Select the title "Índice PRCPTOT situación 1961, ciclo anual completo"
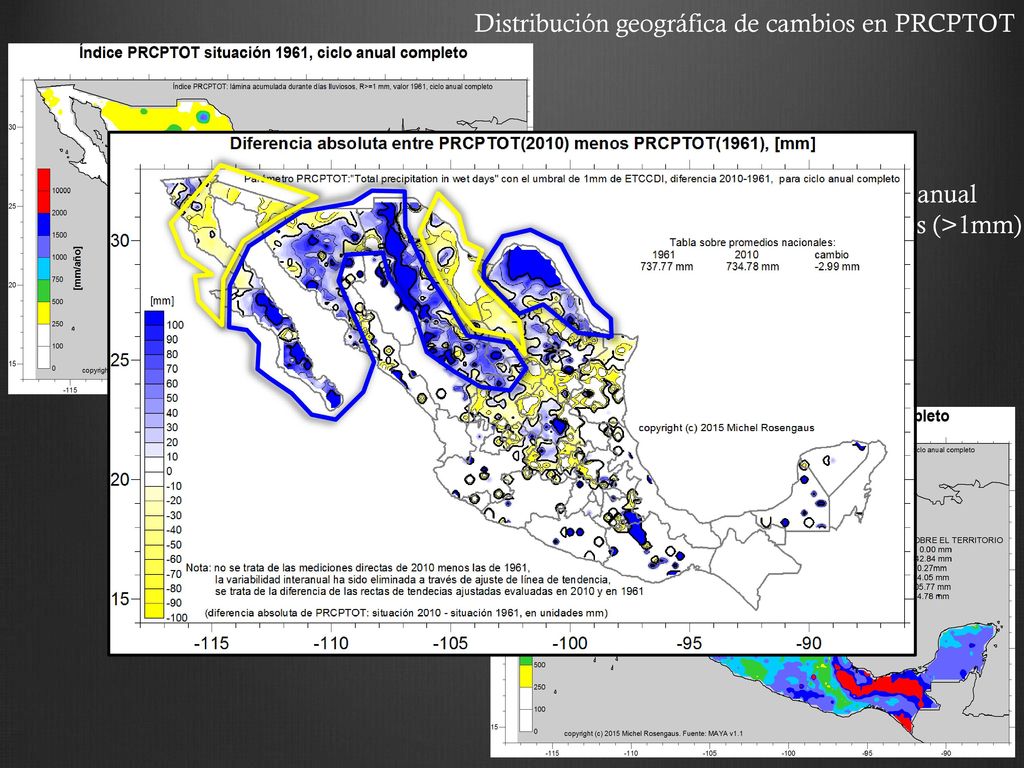Viewport: 1024px width, 768px height. [x=273, y=53]
